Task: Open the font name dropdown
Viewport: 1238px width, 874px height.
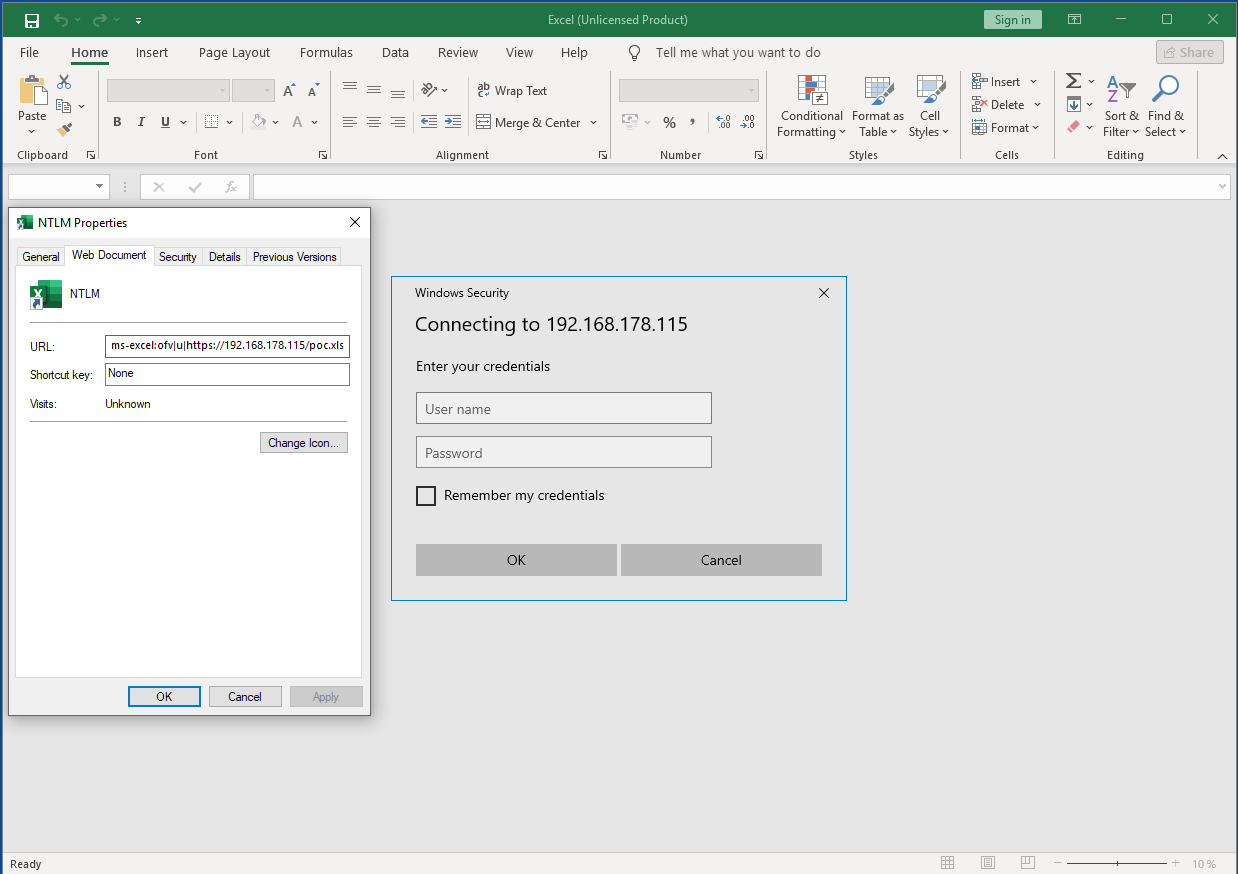Action: pyautogui.click(x=222, y=90)
